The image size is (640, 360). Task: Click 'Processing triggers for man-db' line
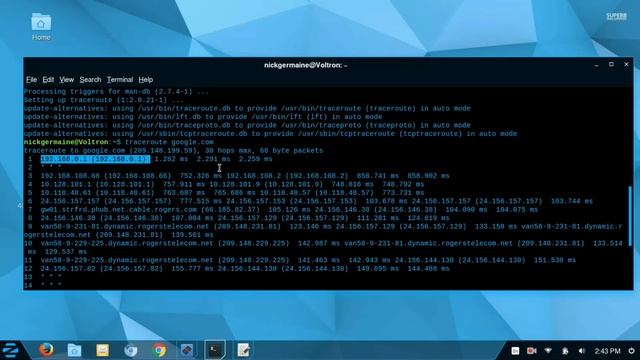tap(116, 91)
